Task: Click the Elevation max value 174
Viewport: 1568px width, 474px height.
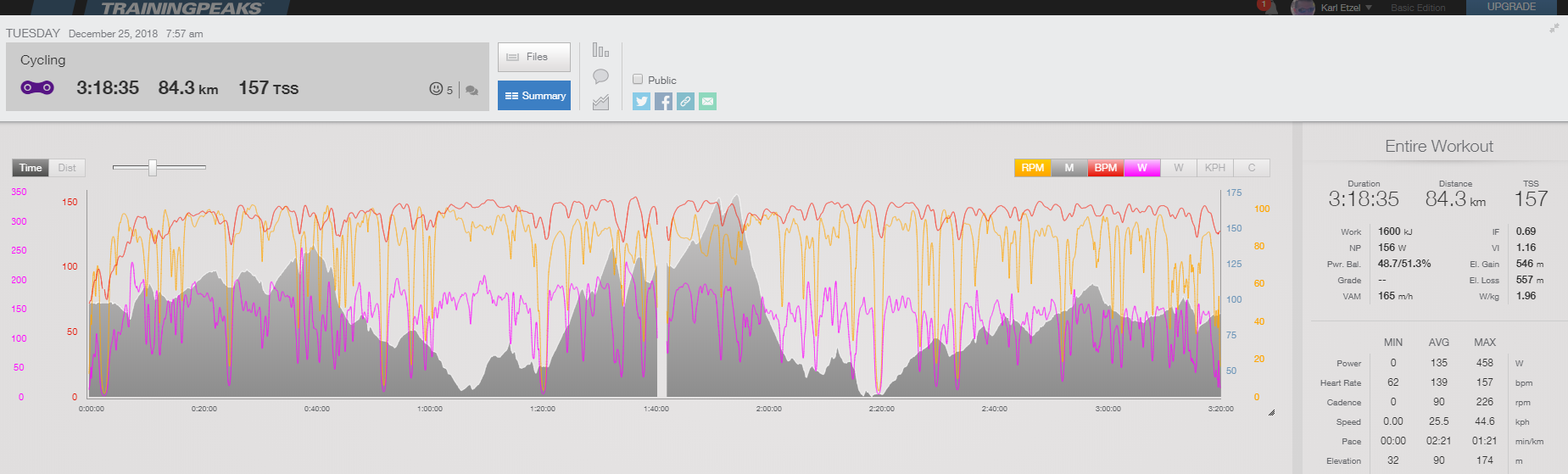Action: tap(1485, 460)
